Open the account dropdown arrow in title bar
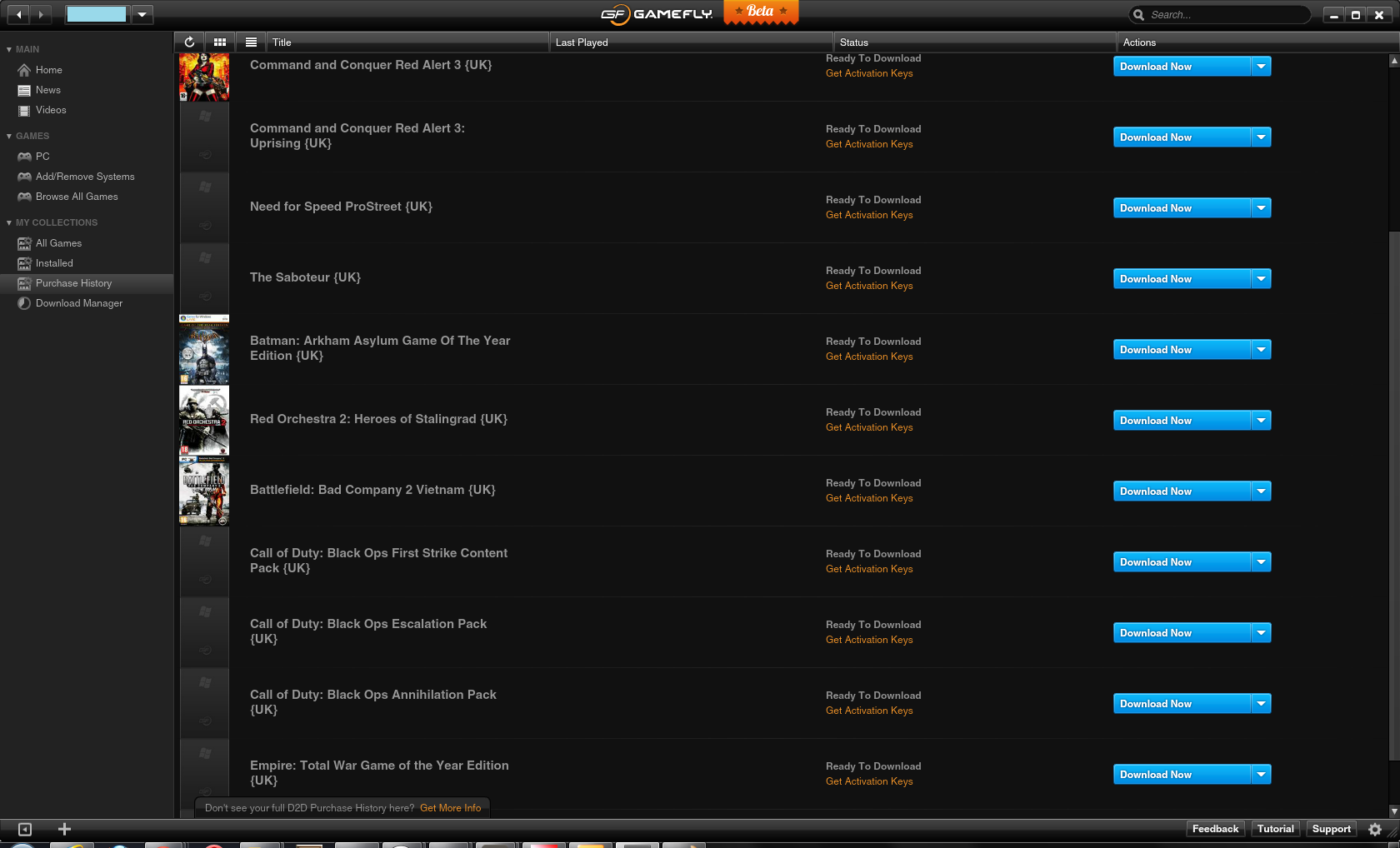The width and height of the screenshot is (1400, 848). coord(142,14)
